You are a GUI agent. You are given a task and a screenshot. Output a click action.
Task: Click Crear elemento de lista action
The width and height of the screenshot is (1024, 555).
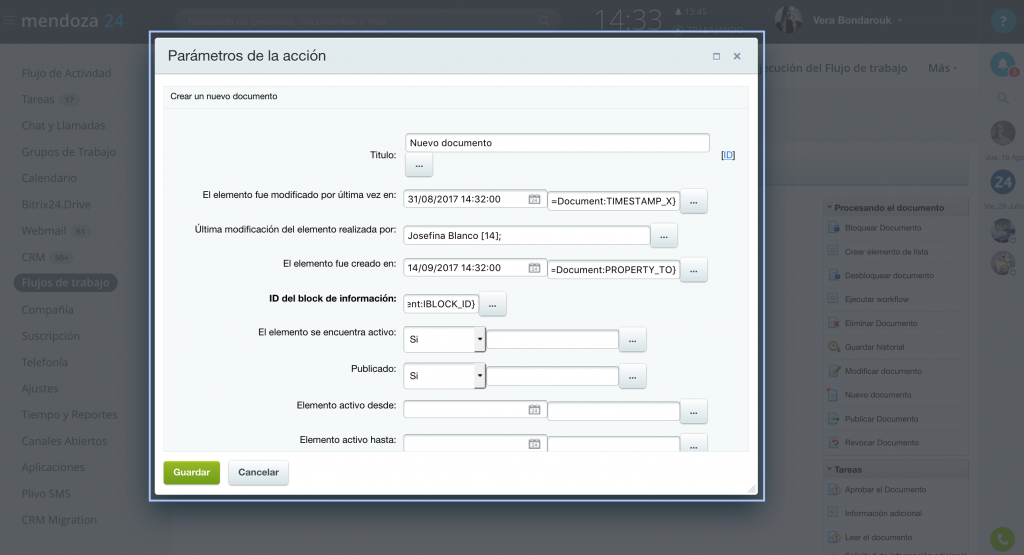pyautogui.click(x=886, y=251)
